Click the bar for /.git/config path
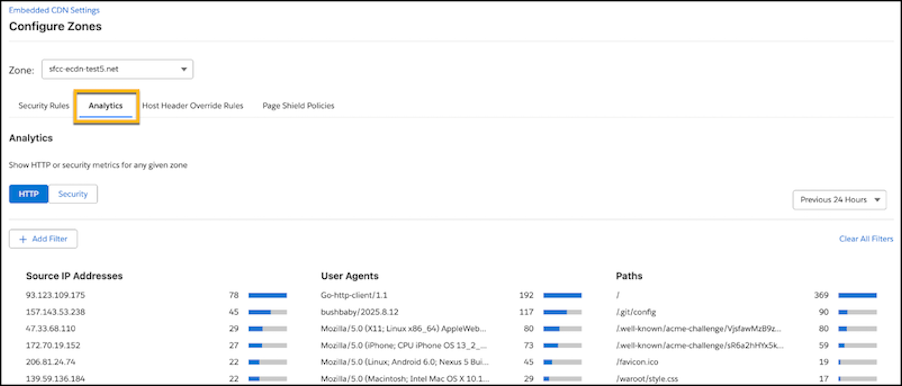This screenshot has width=902, height=386. [x=858, y=312]
